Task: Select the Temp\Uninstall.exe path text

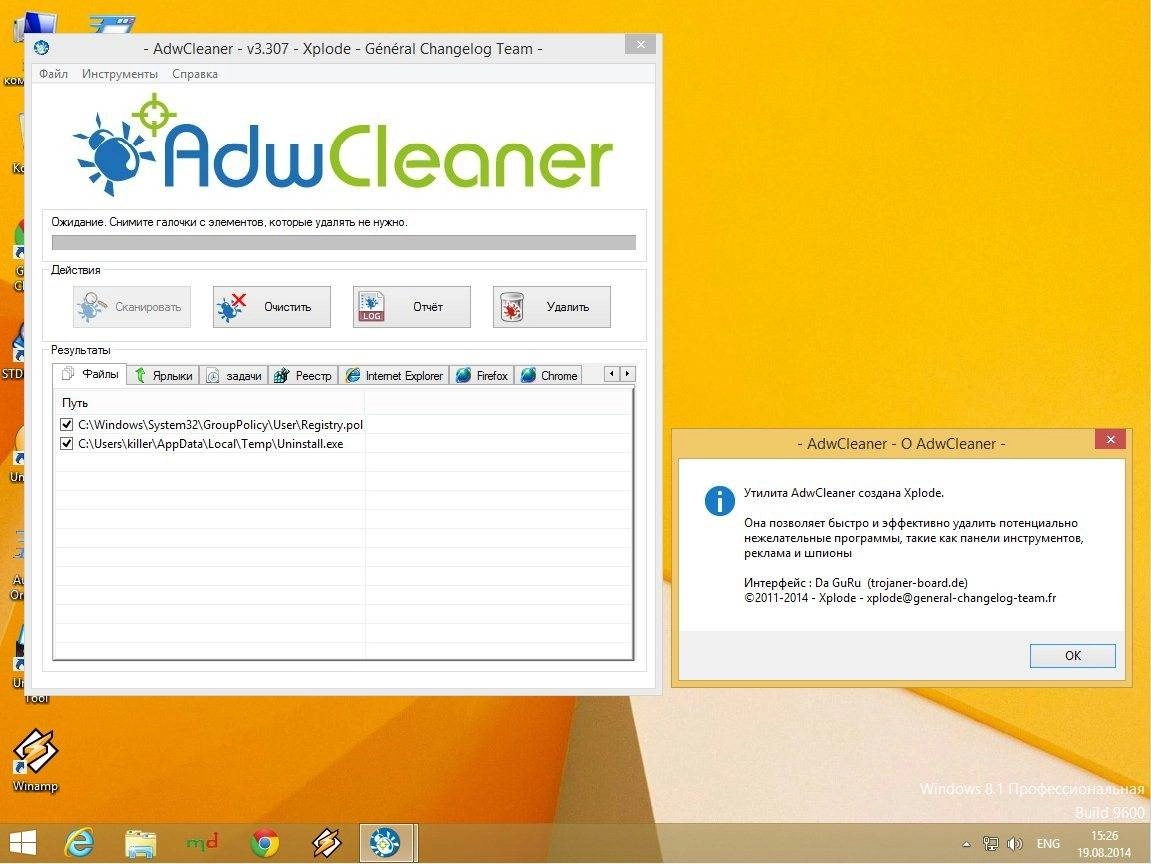Action: (x=211, y=443)
